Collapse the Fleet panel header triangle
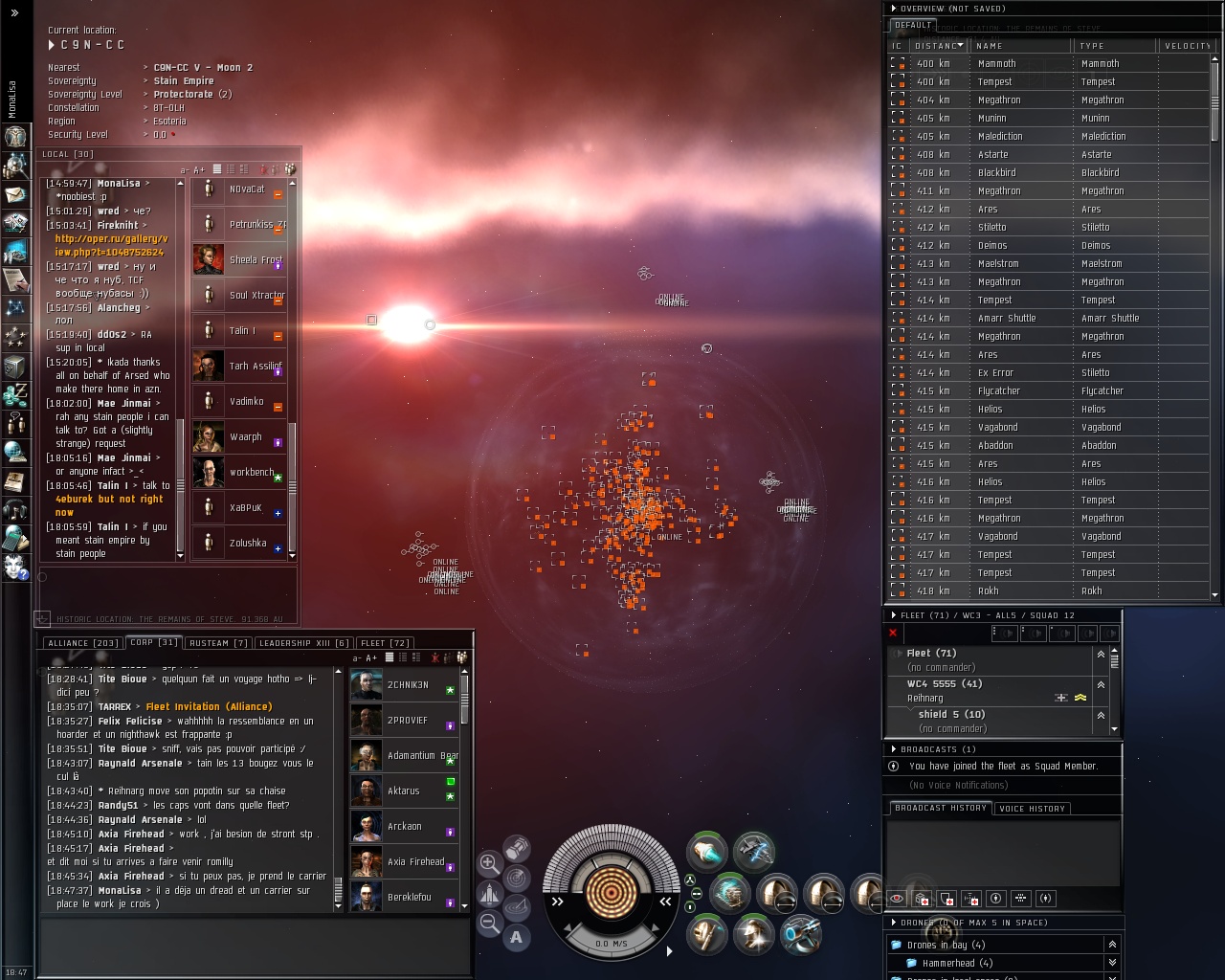The width and height of the screenshot is (1225, 980). pyautogui.click(x=894, y=615)
